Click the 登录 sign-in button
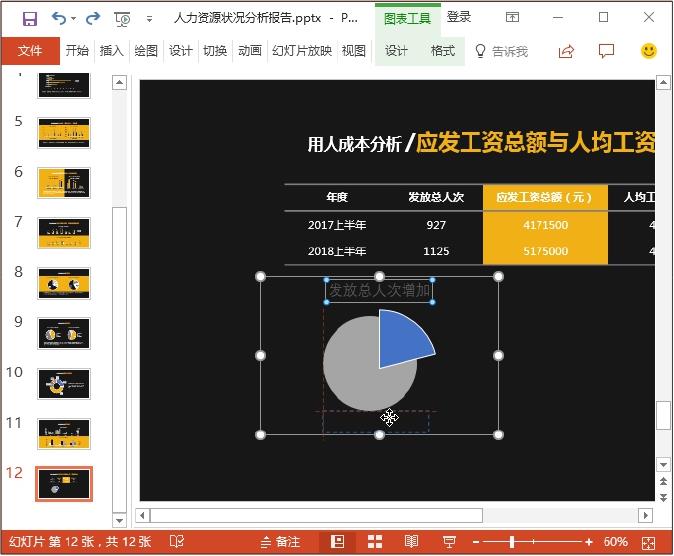The height and width of the screenshot is (556, 674). click(459, 17)
